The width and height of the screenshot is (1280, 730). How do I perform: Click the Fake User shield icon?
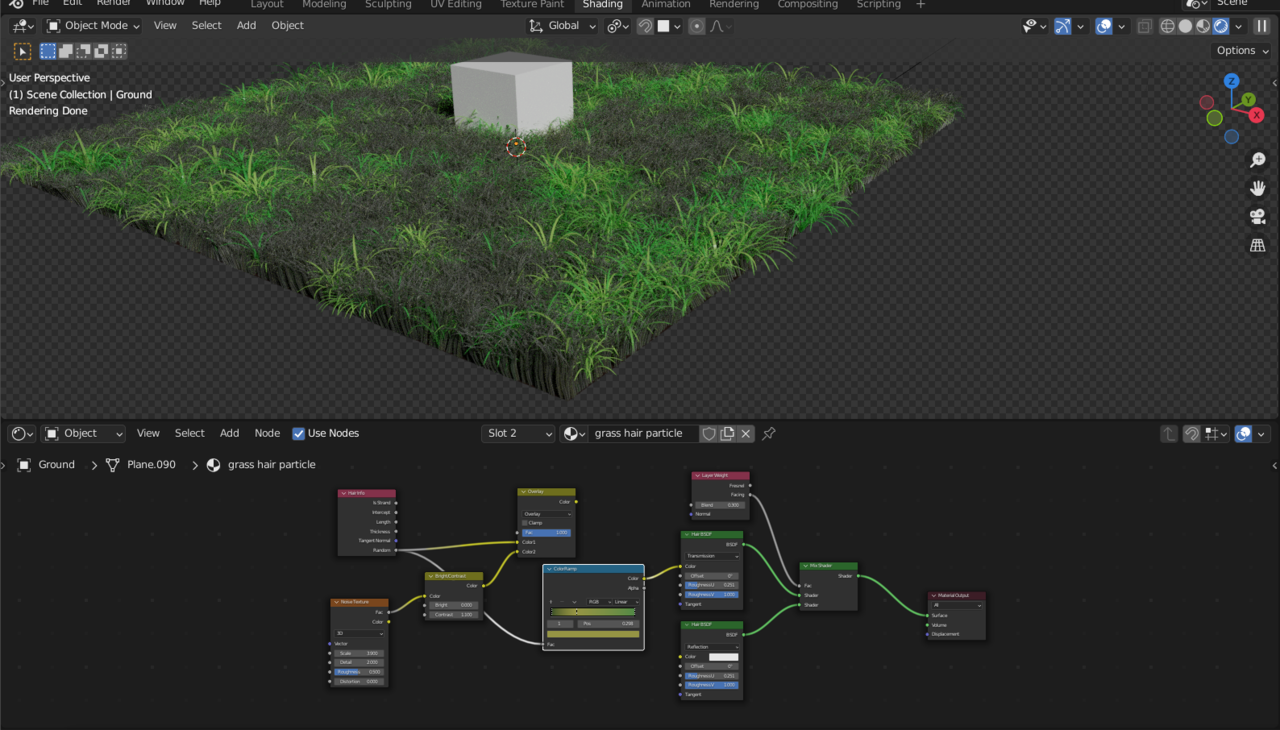pyautogui.click(x=709, y=433)
